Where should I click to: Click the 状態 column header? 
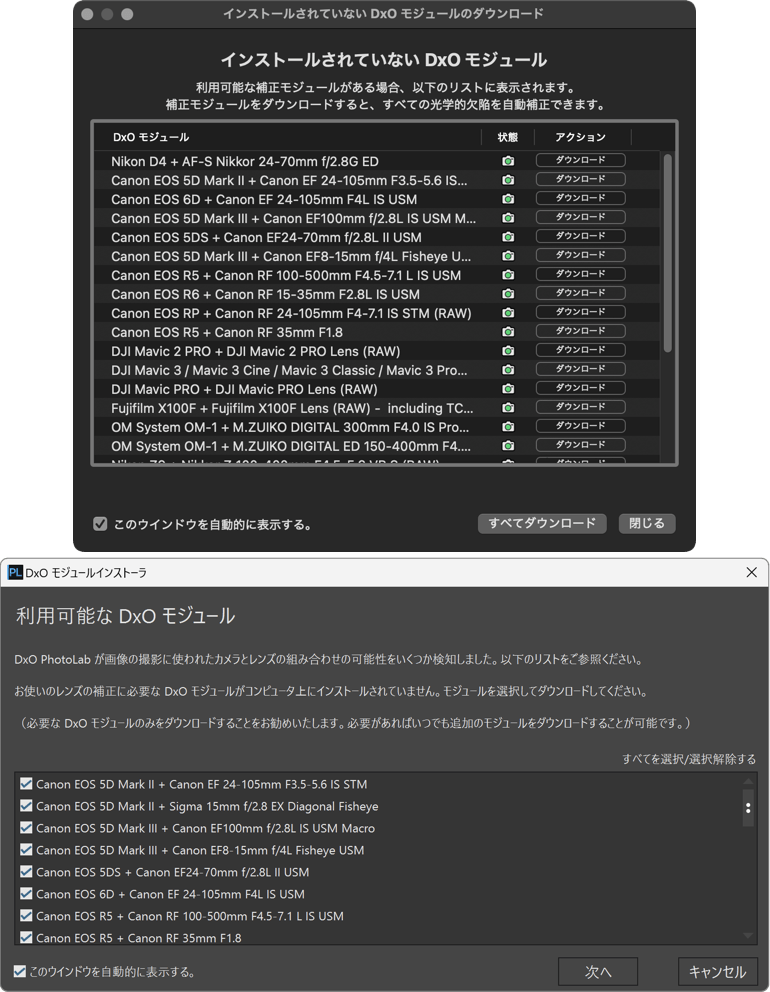point(507,137)
